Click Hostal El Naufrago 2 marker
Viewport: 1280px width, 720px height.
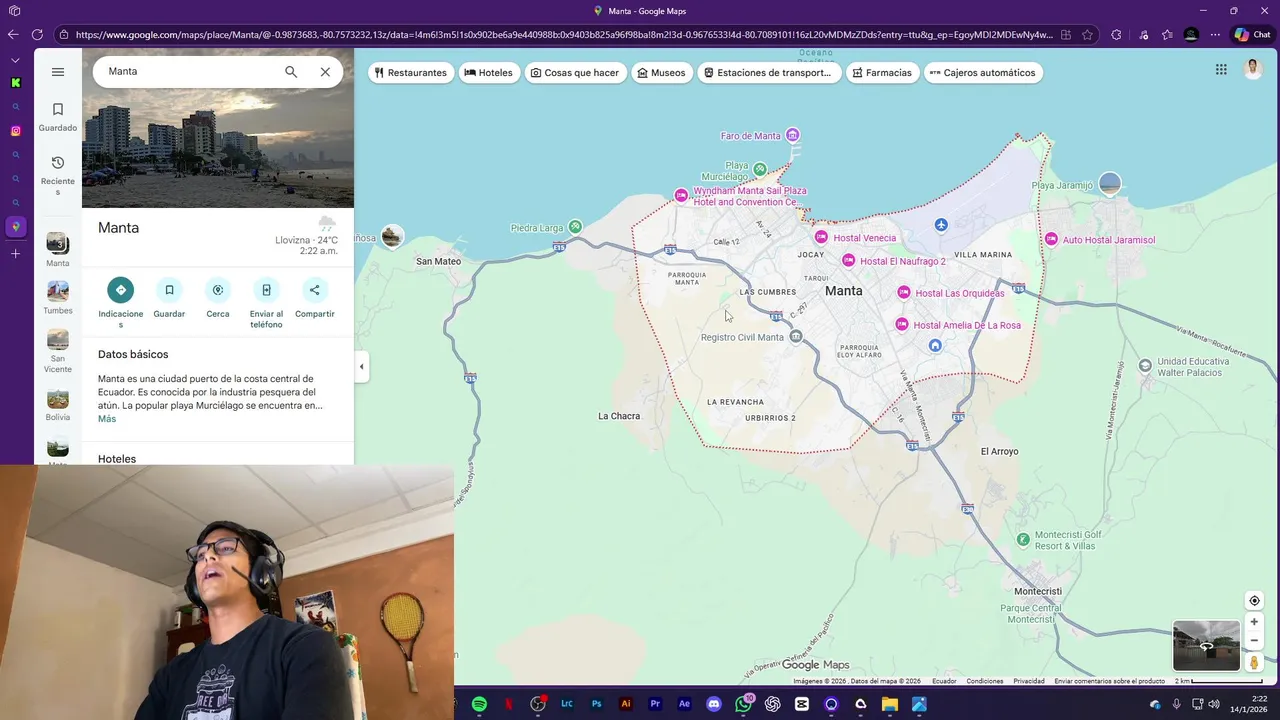(848, 260)
